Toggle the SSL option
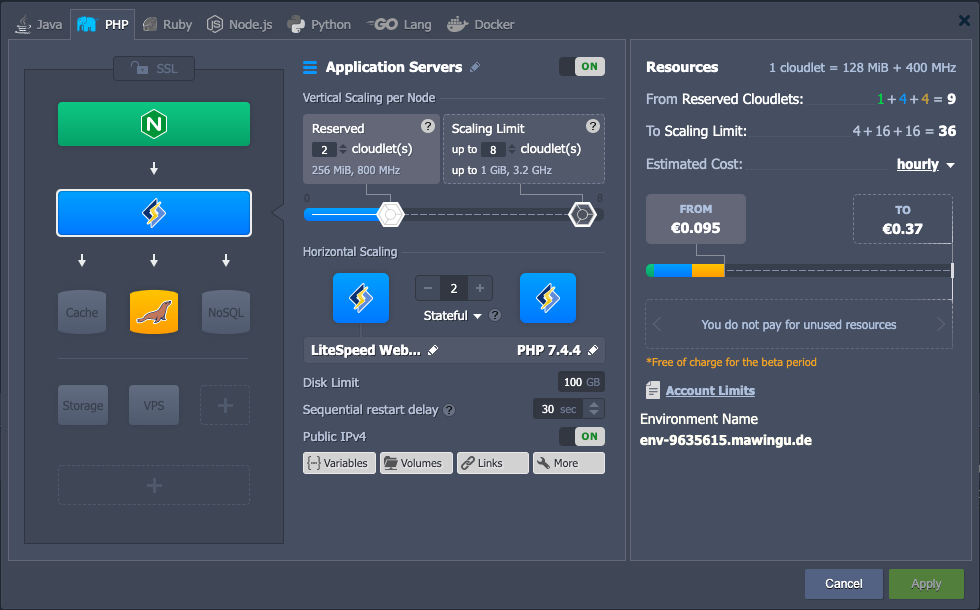The height and width of the screenshot is (610, 980). pyautogui.click(x=153, y=67)
